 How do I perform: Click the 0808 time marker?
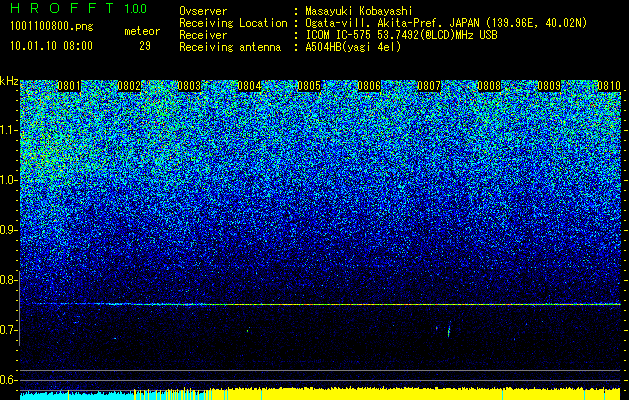[489, 86]
